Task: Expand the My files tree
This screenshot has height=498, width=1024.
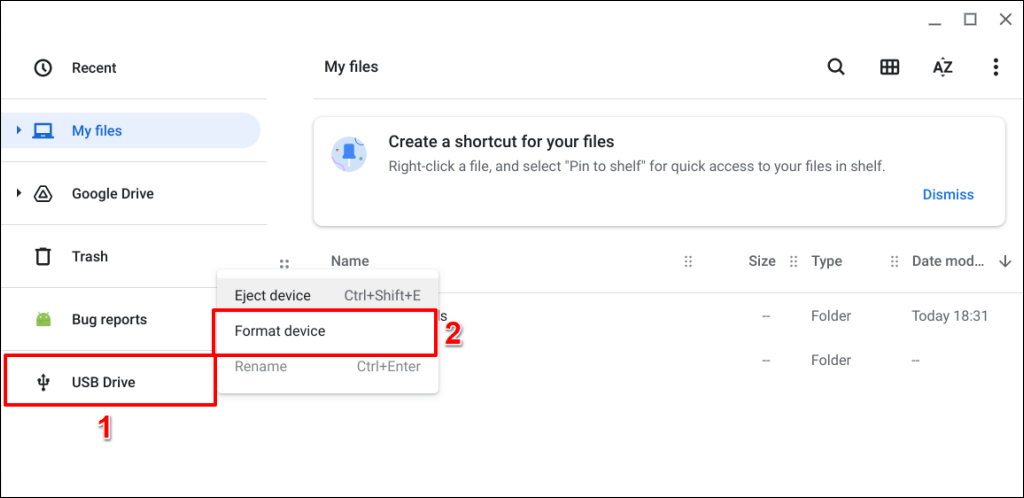Action: tap(19, 130)
